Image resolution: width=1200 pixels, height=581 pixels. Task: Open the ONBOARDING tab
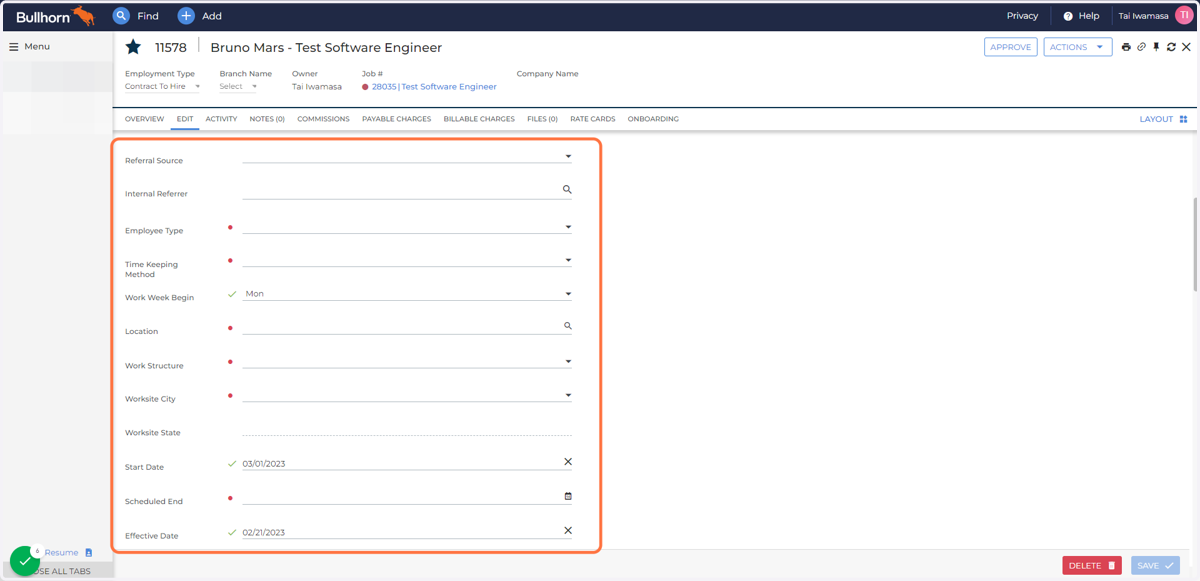pos(653,119)
